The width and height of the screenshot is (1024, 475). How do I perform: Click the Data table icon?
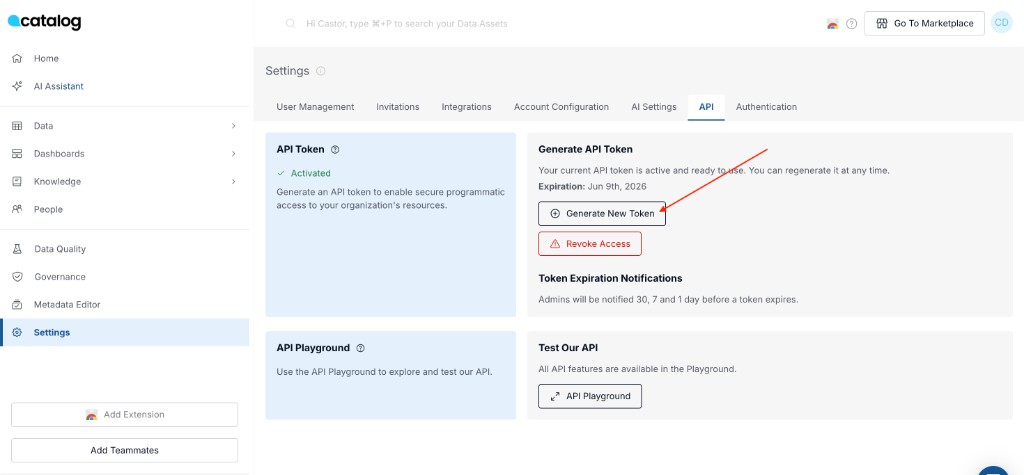(x=18, y=126)
